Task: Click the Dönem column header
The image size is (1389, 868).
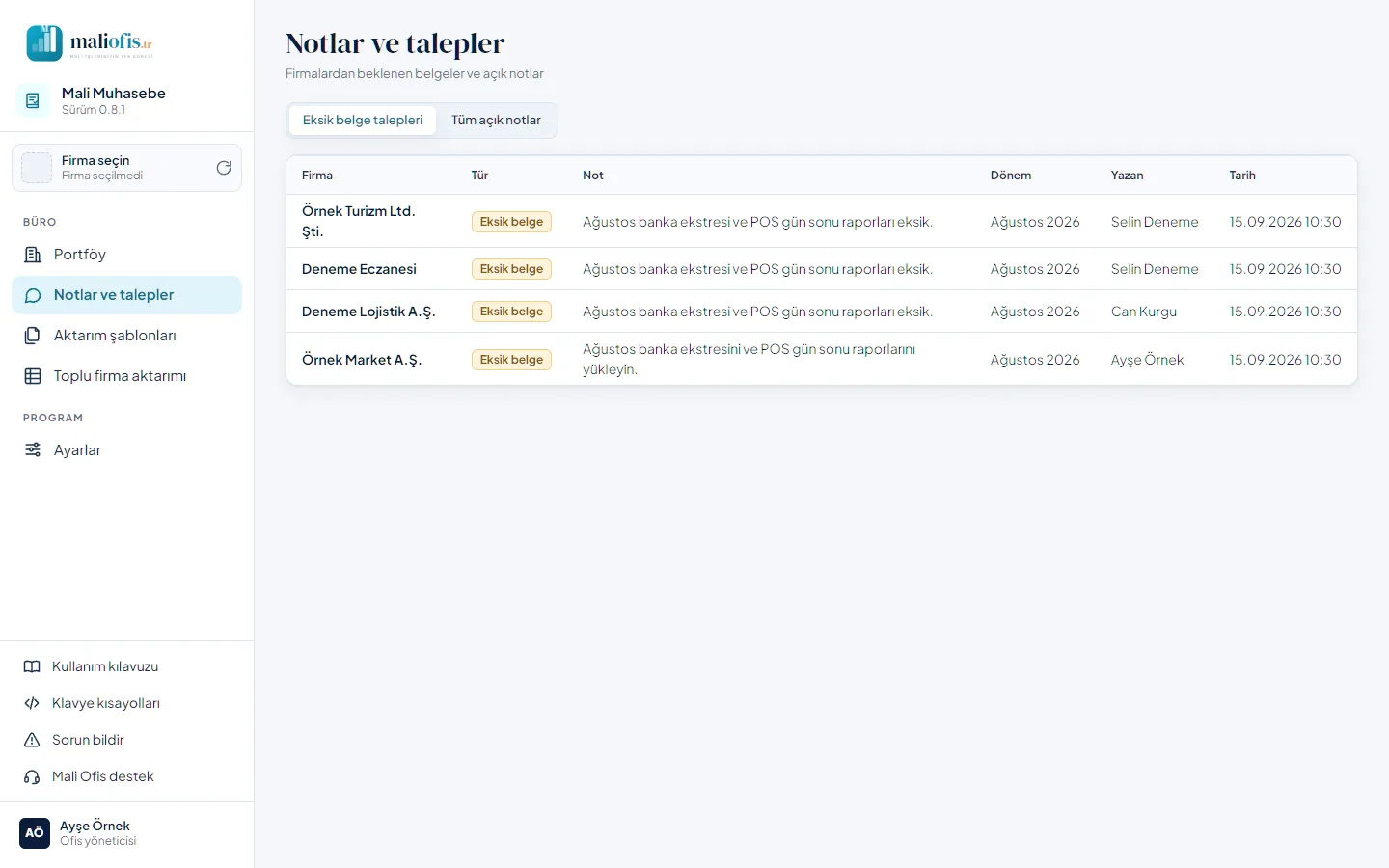Action: tap(1011, 176)
